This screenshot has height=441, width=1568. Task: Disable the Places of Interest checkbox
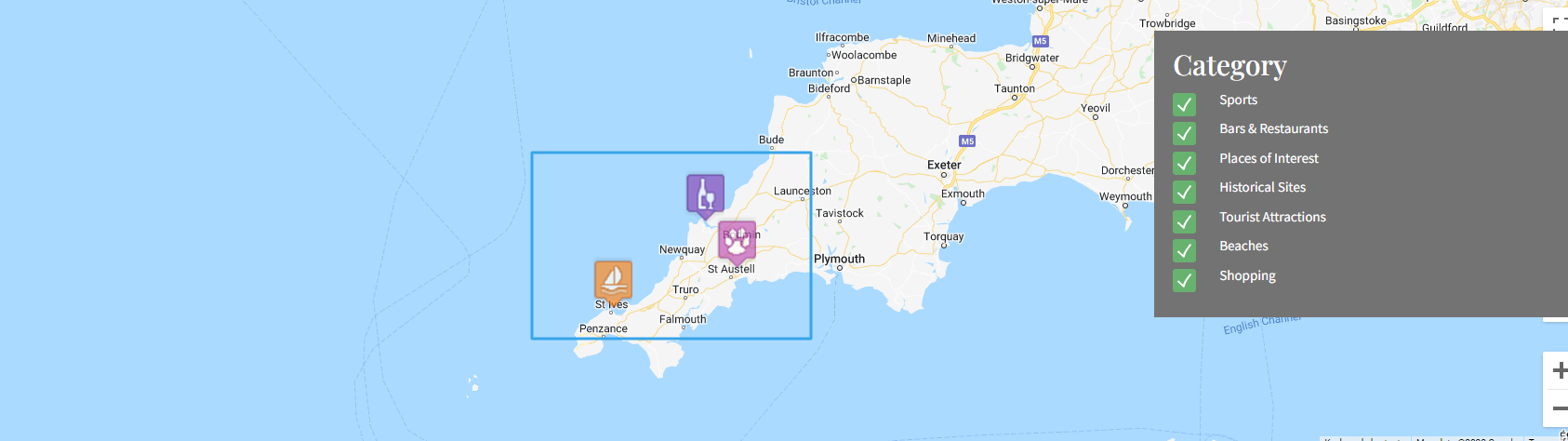pyautogui.click(x=1184, y=163)
